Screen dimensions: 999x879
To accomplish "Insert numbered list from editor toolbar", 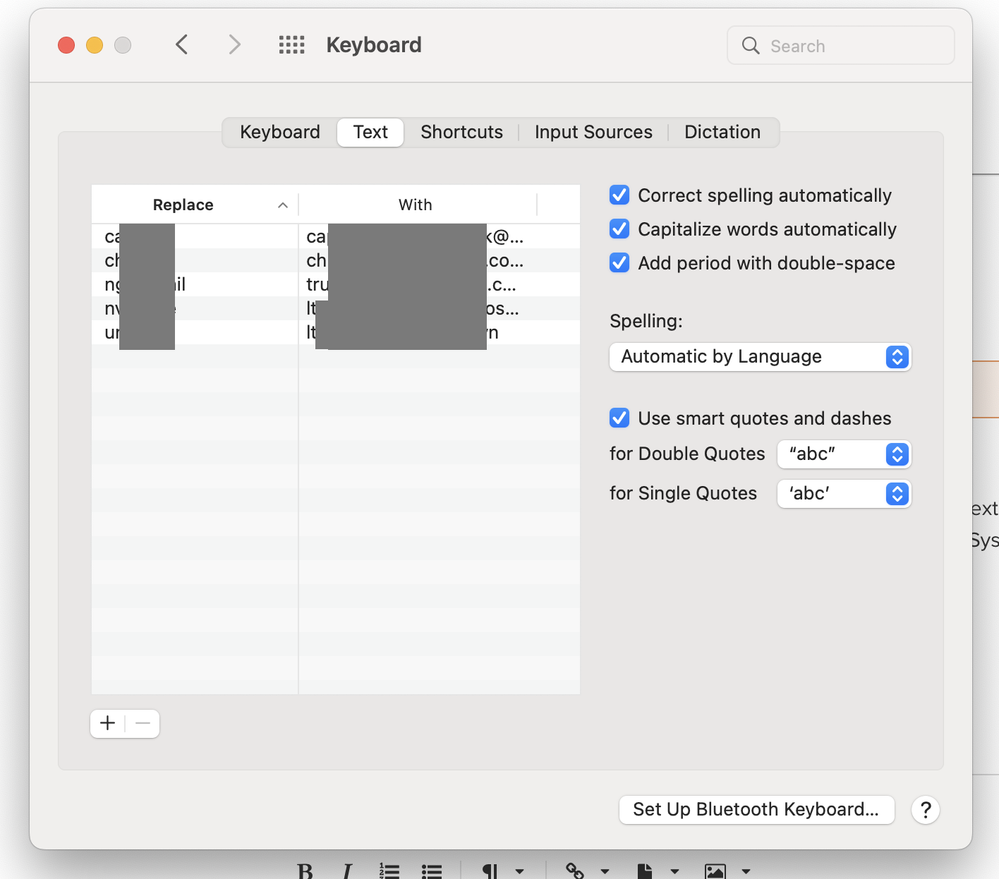I will click(x=389, y=871).
